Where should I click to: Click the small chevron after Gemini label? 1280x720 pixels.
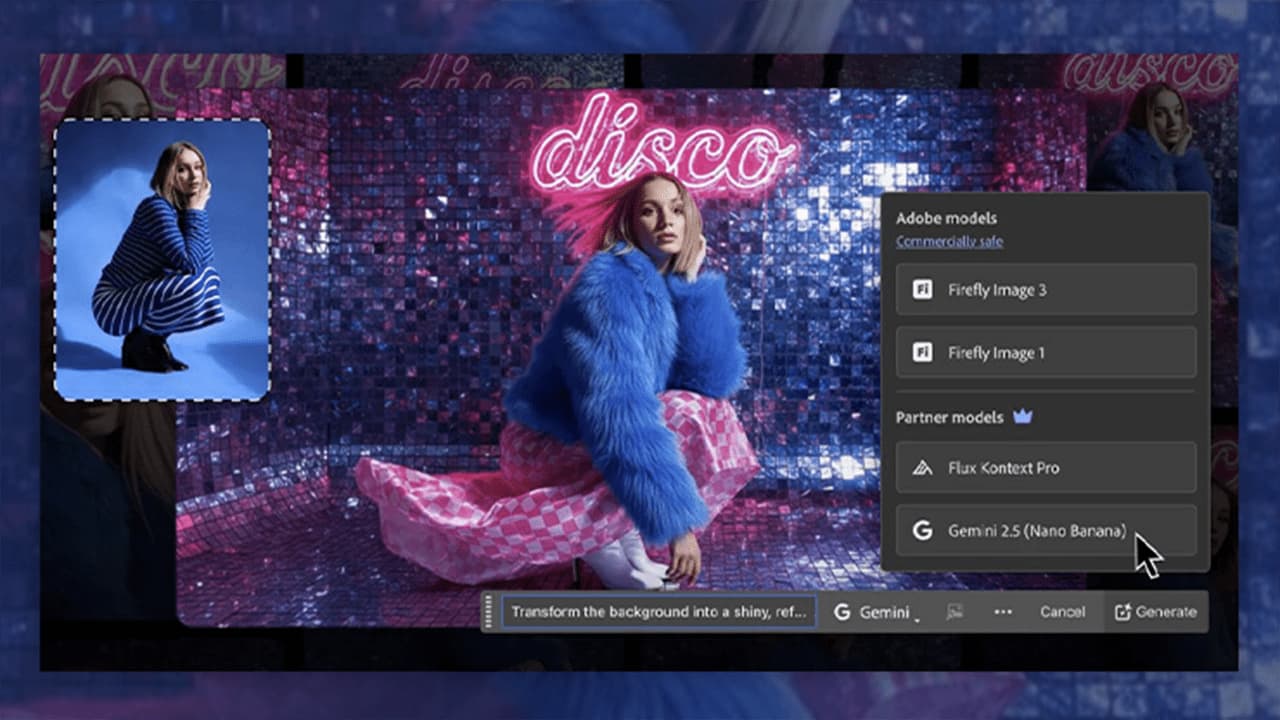[x=917, y=617]
